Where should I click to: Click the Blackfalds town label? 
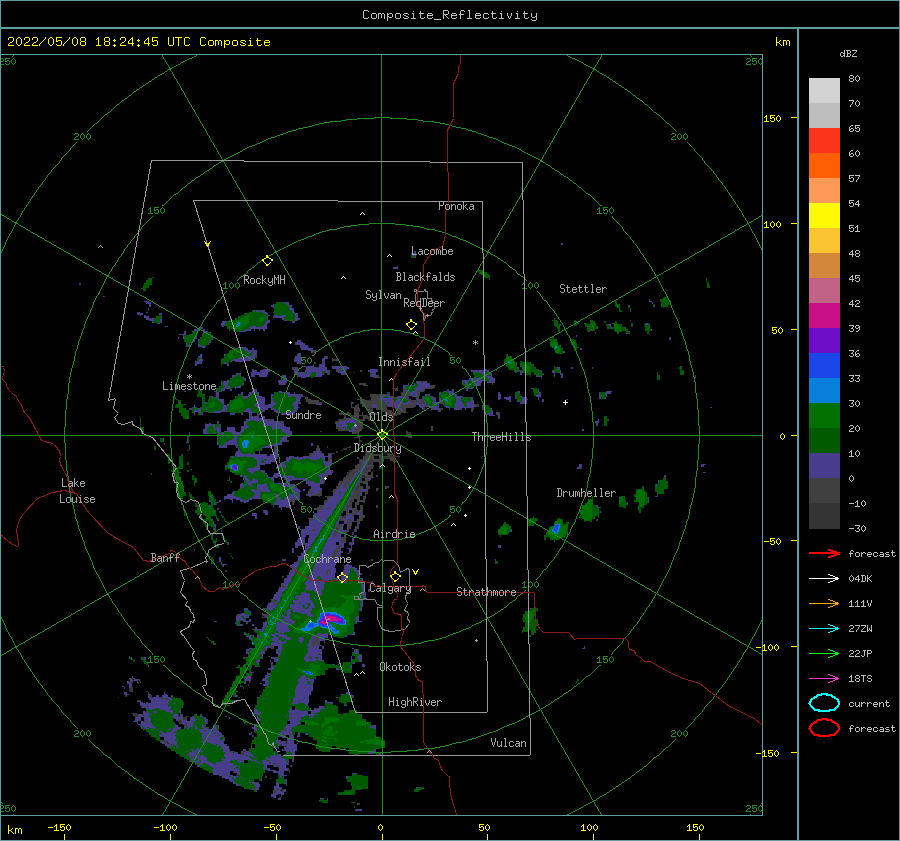pyautogui.click(x=425, y=277)
